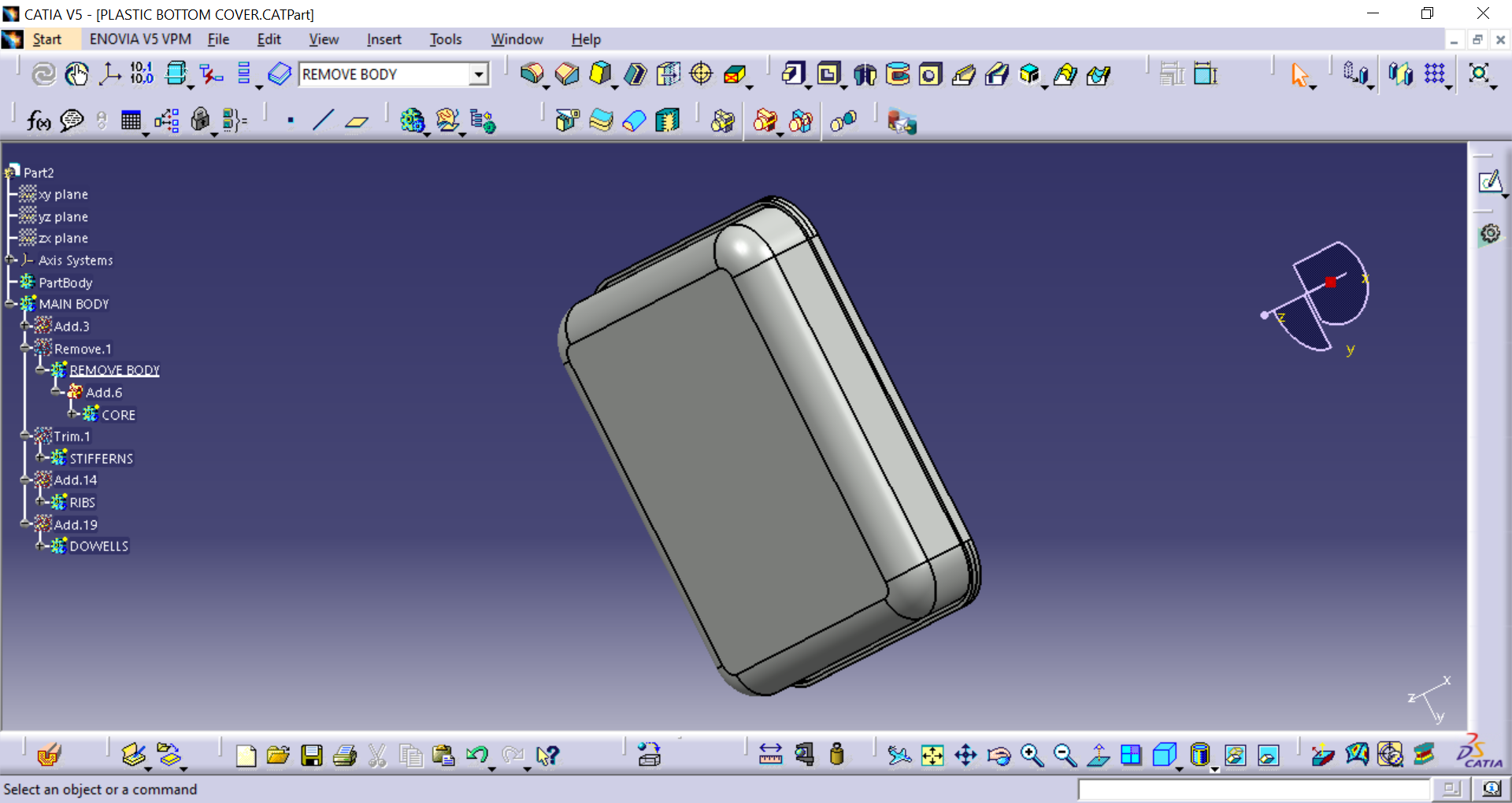
Task: Toggle Hide/Show on the view toolbar
Action: pyautogui.click(x=1235, y=756)
